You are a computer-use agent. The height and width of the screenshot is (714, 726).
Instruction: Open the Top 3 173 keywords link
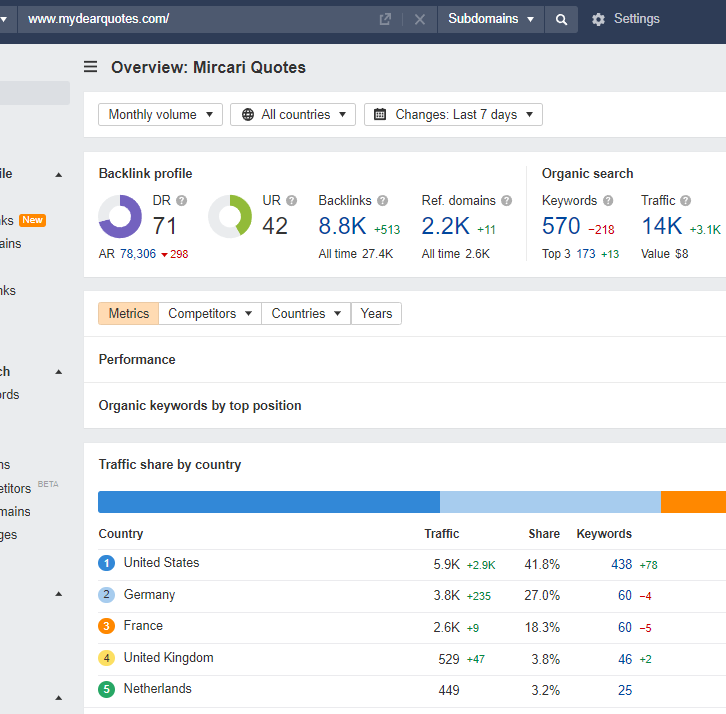(586, 254)
